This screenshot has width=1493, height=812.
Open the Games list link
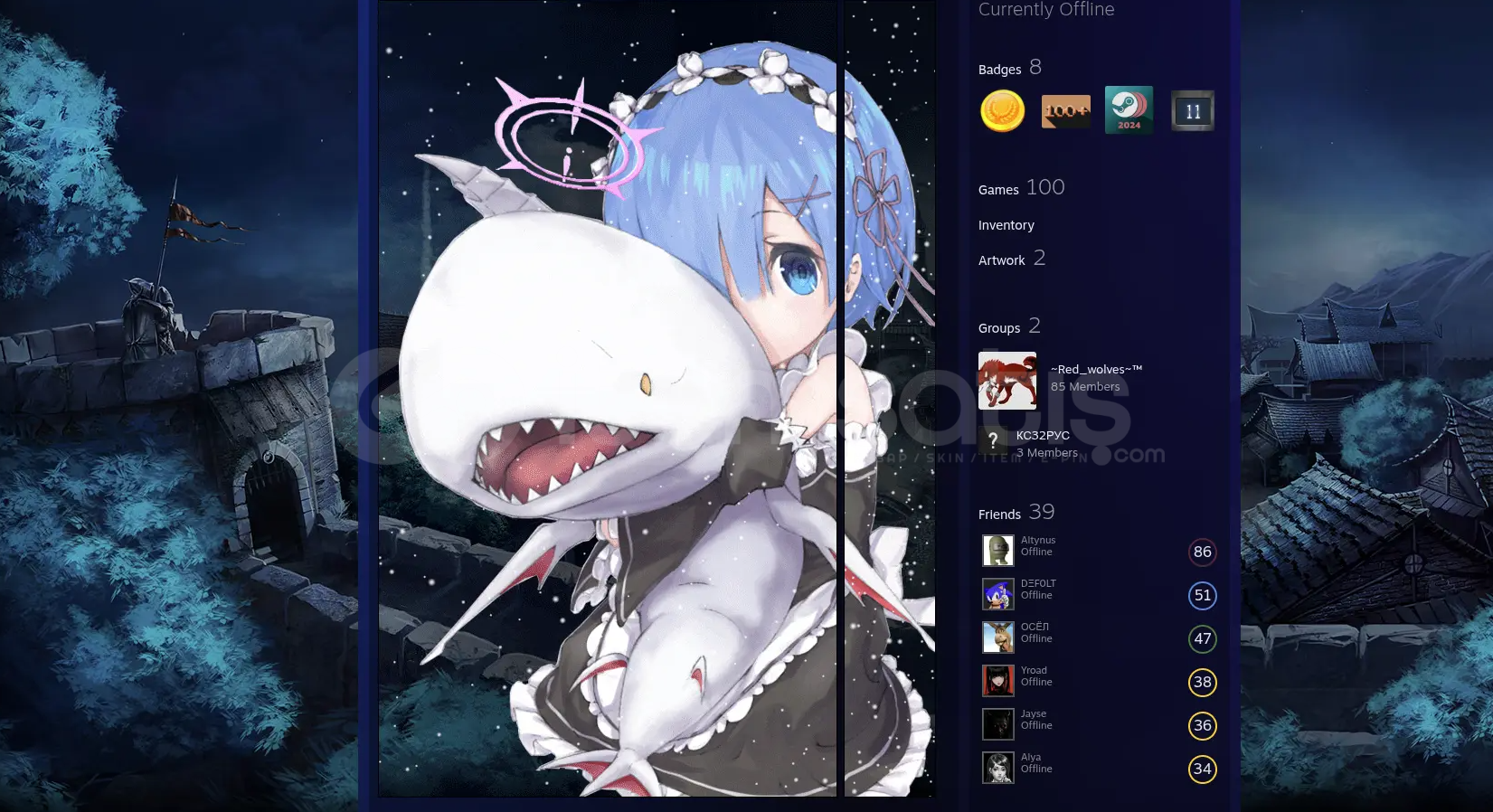[x=998, y=190]
